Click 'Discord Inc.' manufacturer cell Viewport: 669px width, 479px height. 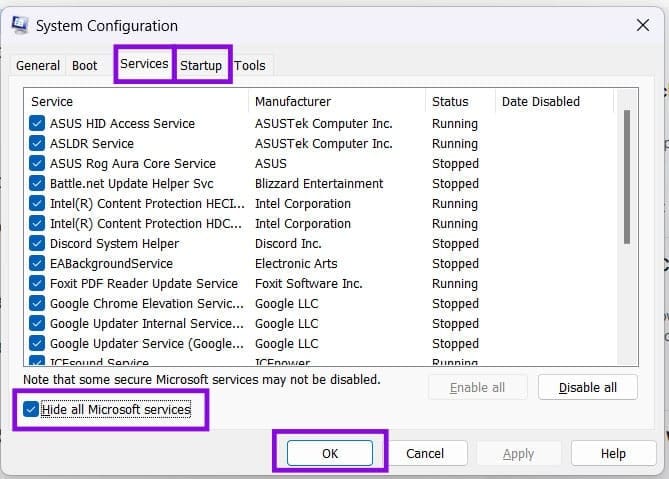pyautogui.click(x=288, y=244)
